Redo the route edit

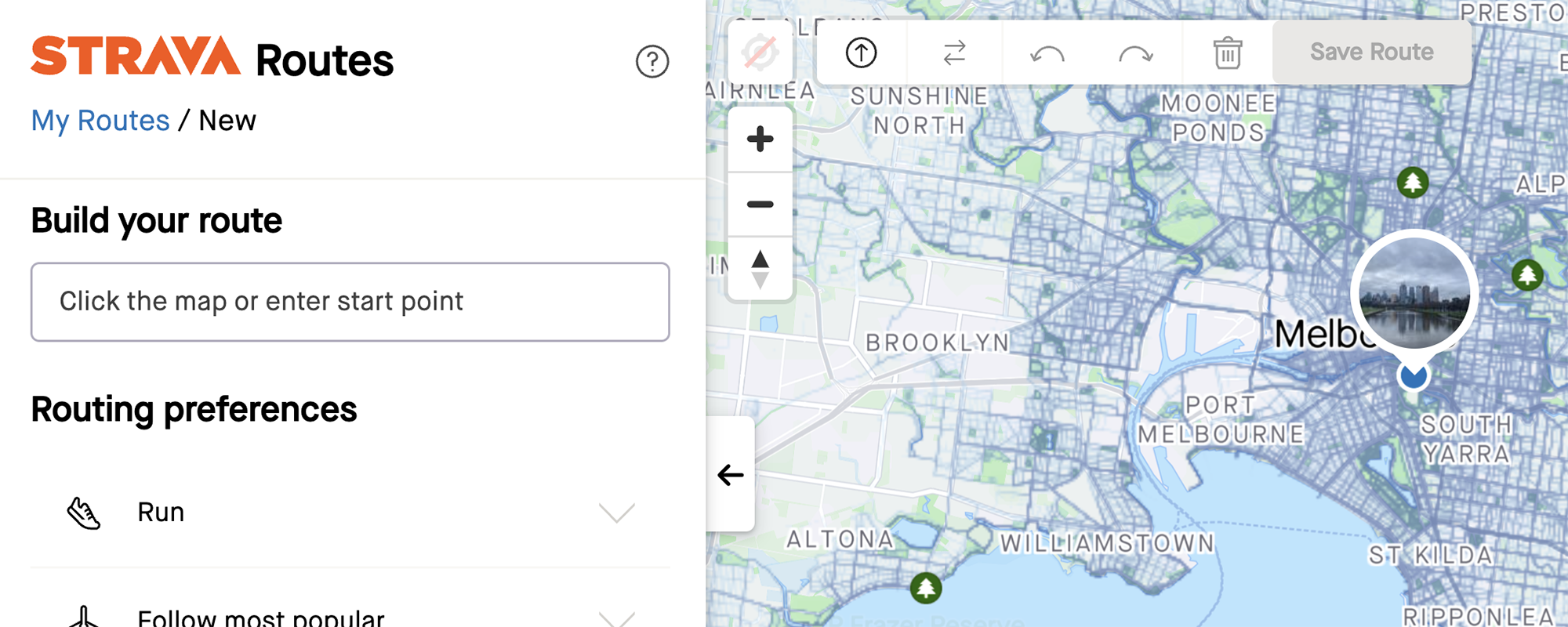(1135, 53)
